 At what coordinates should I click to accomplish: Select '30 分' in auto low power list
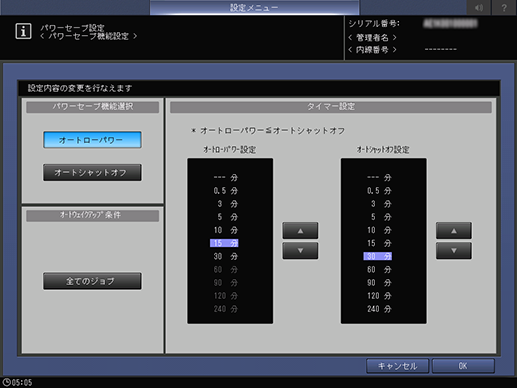(226, 256)
